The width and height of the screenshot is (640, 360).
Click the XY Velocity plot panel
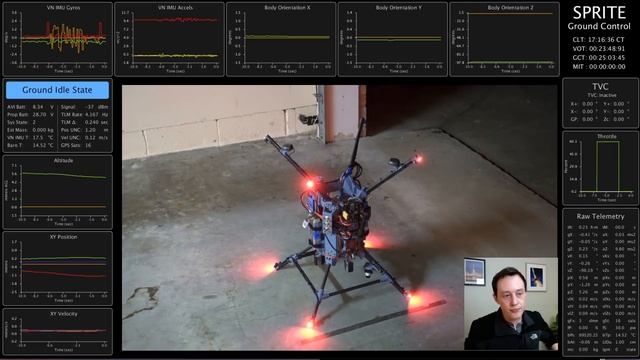58,331
